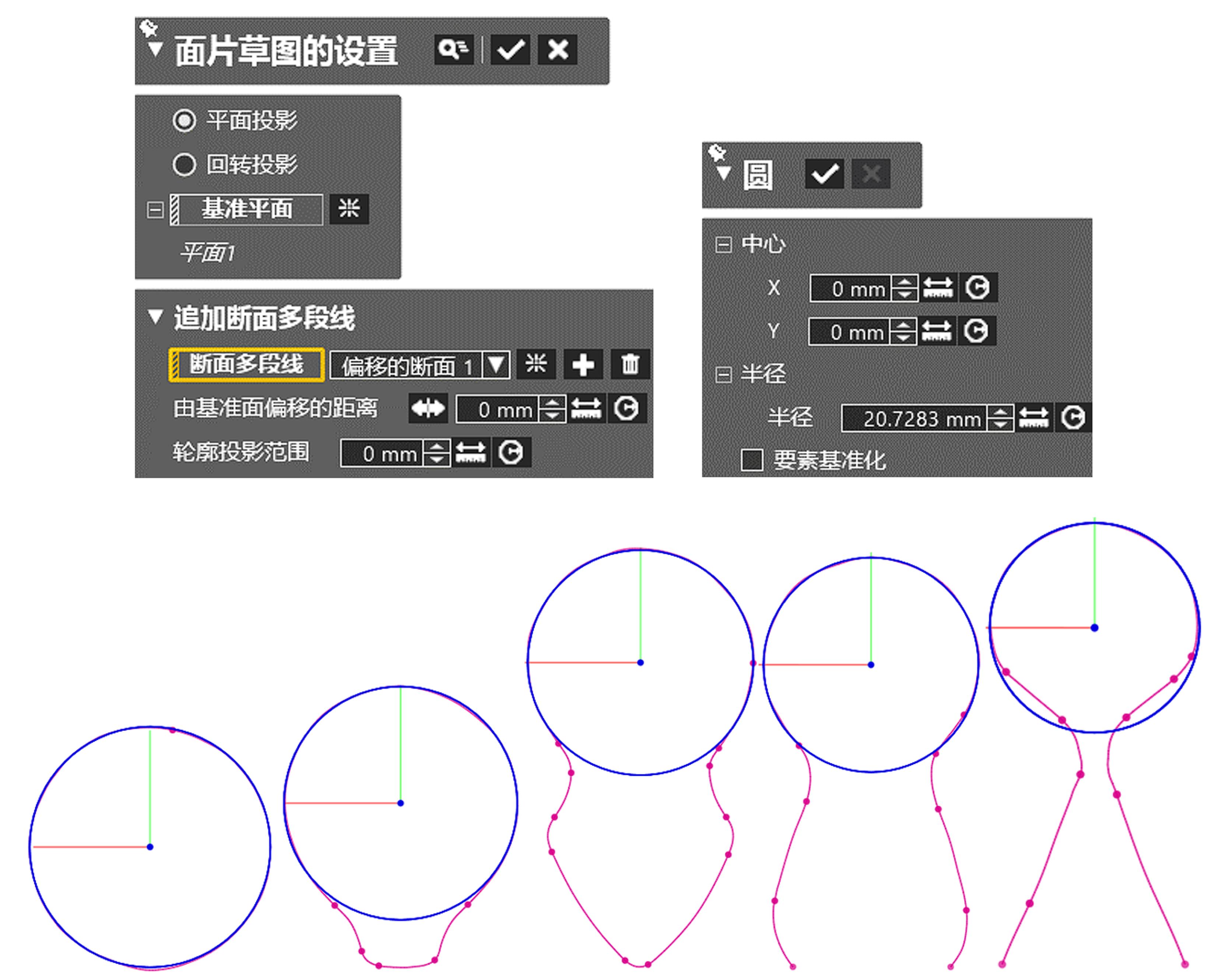1218x980 pixels.
Task: Click the Y coordinate value field
Action: click(849, 332)
